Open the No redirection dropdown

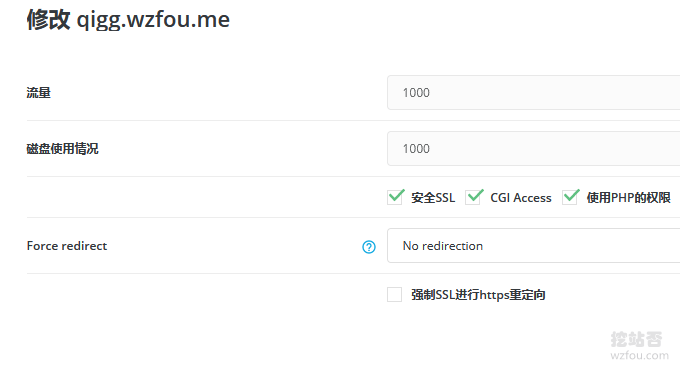click(533, 246)
